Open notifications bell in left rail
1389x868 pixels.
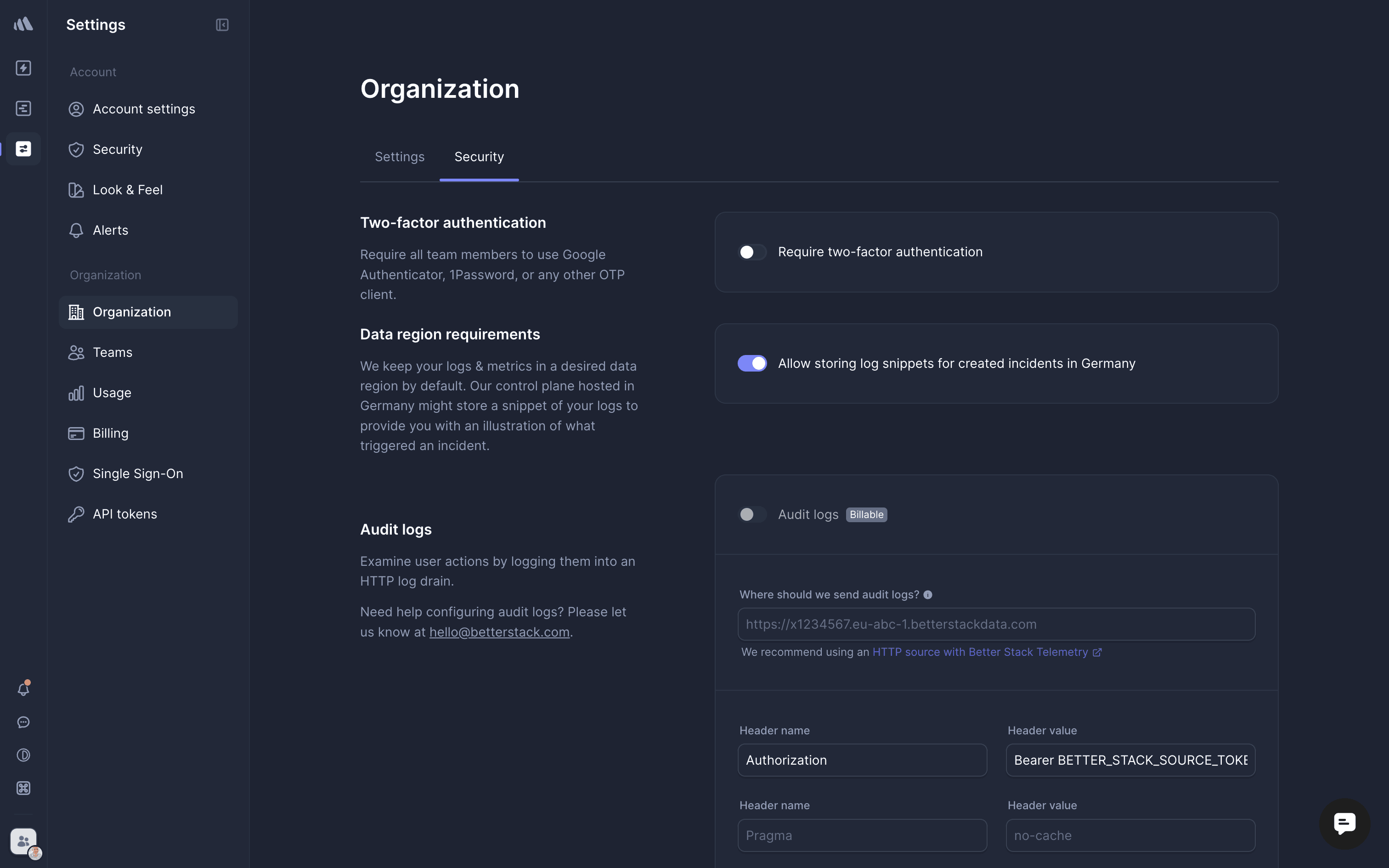coord(23,689)
